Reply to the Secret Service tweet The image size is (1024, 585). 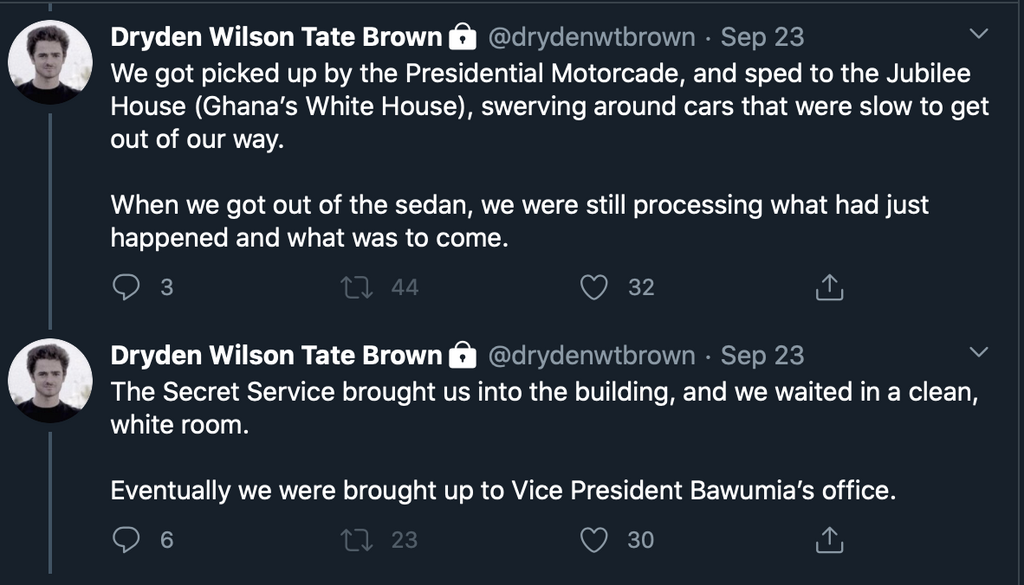[127, 540]
